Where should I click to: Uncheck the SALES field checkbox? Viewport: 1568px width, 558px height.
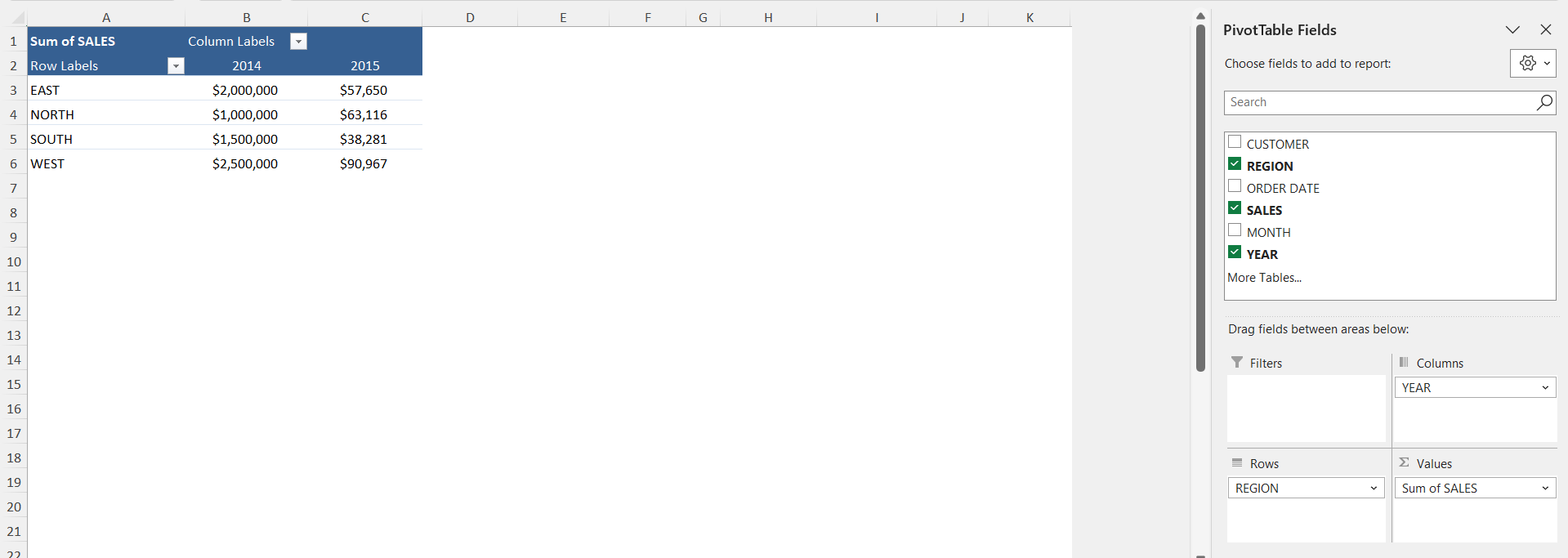[x=1235, y=208]
